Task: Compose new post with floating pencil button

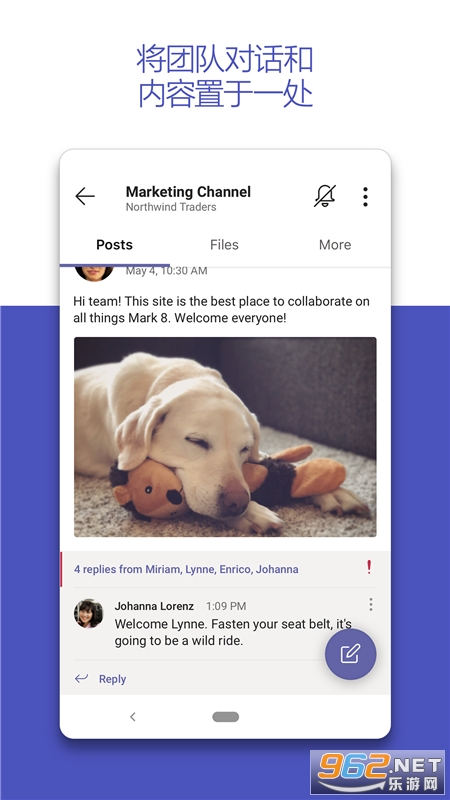Action: (x=351, y=654)
